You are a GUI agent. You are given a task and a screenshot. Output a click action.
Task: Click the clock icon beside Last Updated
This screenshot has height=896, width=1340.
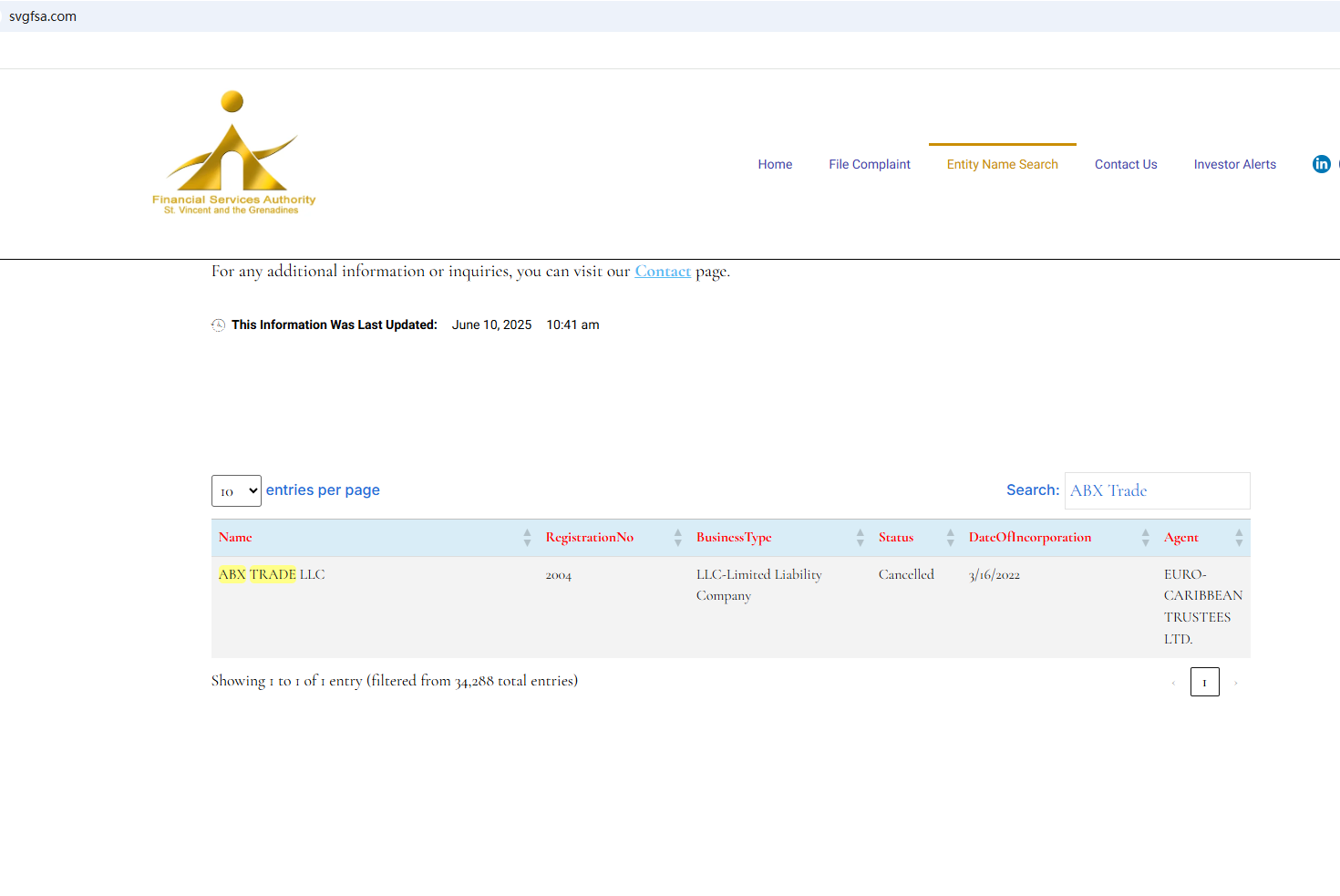coord(219,325)
